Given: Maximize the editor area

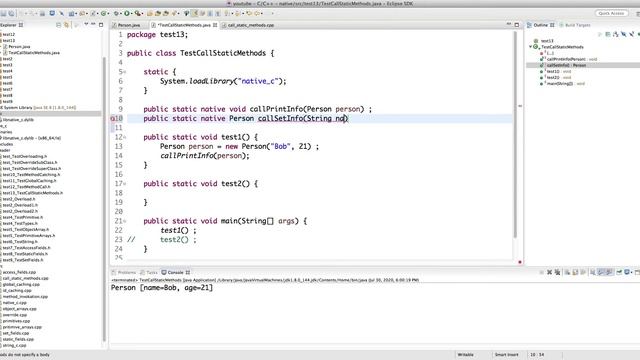Looking at the screenshot, I should [x=517, y=25].
